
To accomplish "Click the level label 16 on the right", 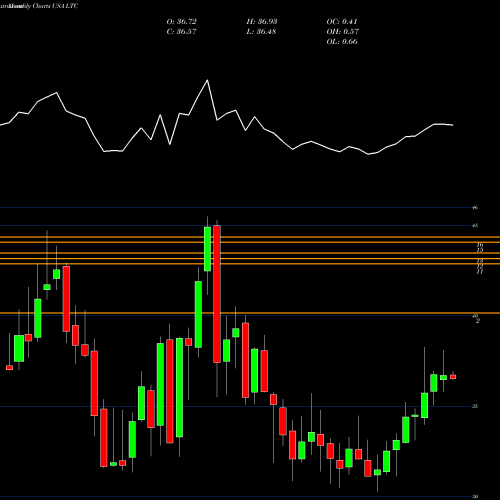I will (480, 245).
